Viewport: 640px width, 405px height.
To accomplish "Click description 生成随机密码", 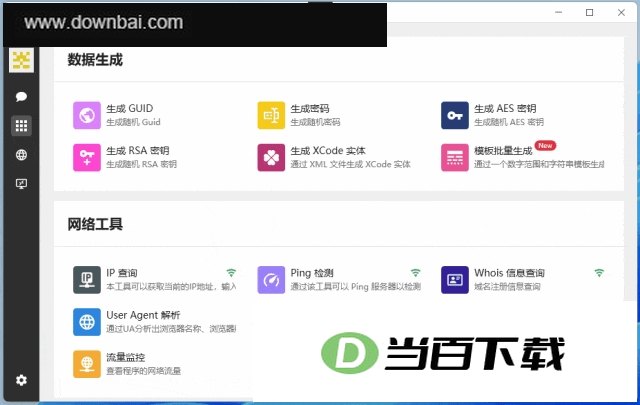I will tap(315, 122).
